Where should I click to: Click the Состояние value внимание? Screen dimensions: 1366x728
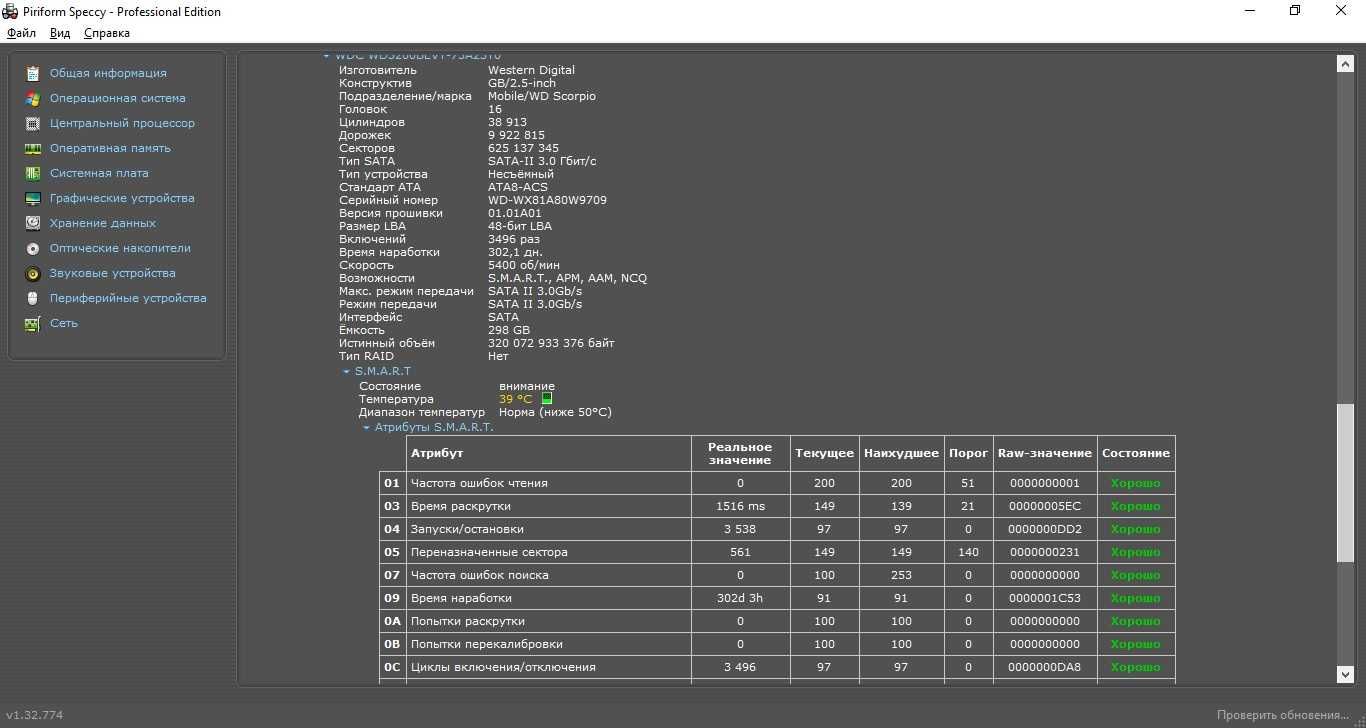coord(527,386)
